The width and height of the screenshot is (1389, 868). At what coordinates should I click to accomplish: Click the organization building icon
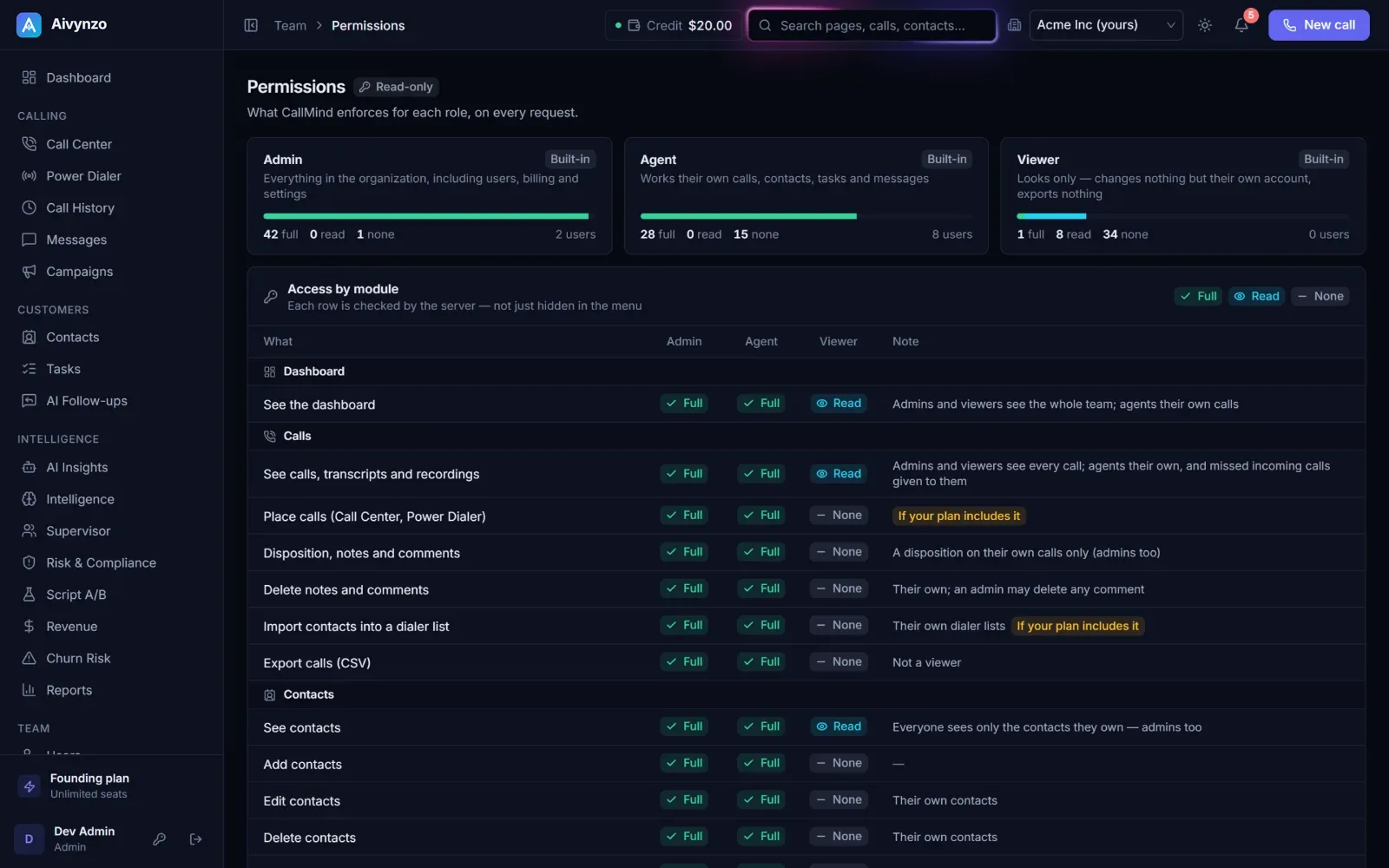point(1014,25)
